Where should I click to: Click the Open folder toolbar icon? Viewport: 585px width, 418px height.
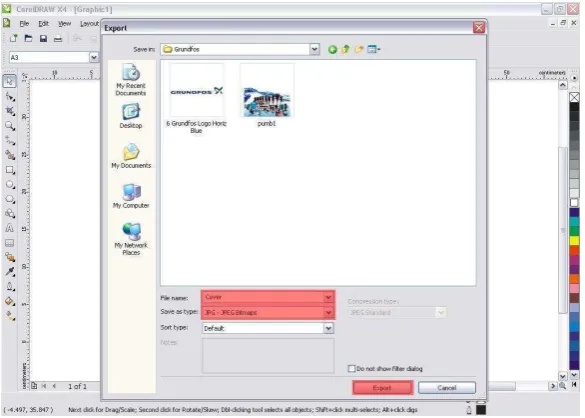click(28, 38)
